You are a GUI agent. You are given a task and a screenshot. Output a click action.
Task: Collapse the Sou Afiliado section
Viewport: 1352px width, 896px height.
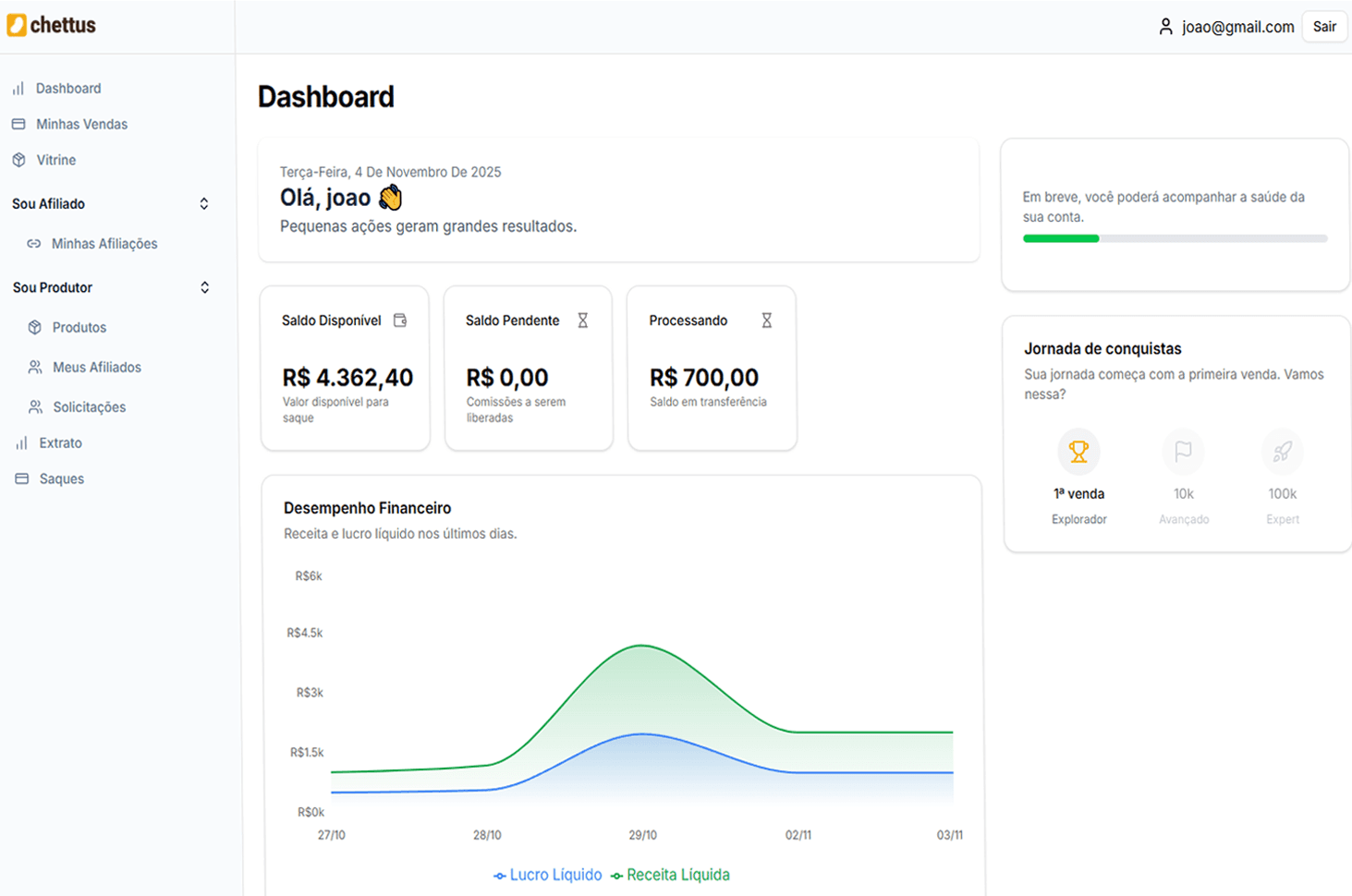pos(202,203)
